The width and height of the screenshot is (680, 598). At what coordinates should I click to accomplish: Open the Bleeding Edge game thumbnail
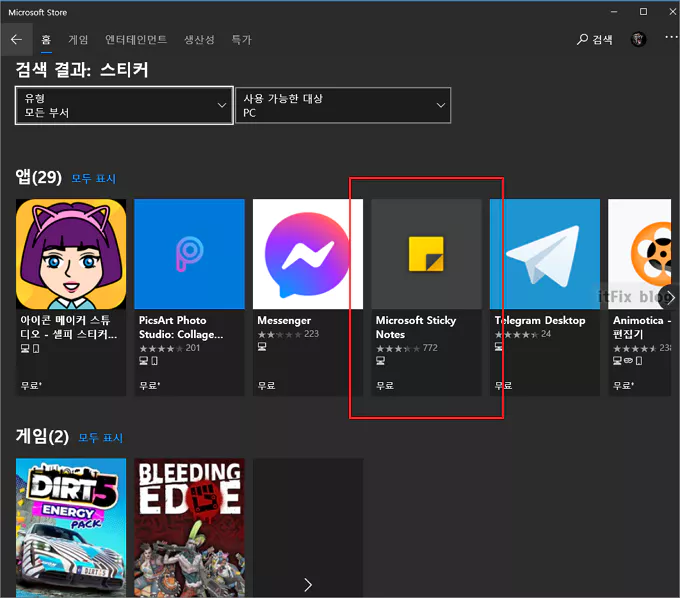pos(190,528)
